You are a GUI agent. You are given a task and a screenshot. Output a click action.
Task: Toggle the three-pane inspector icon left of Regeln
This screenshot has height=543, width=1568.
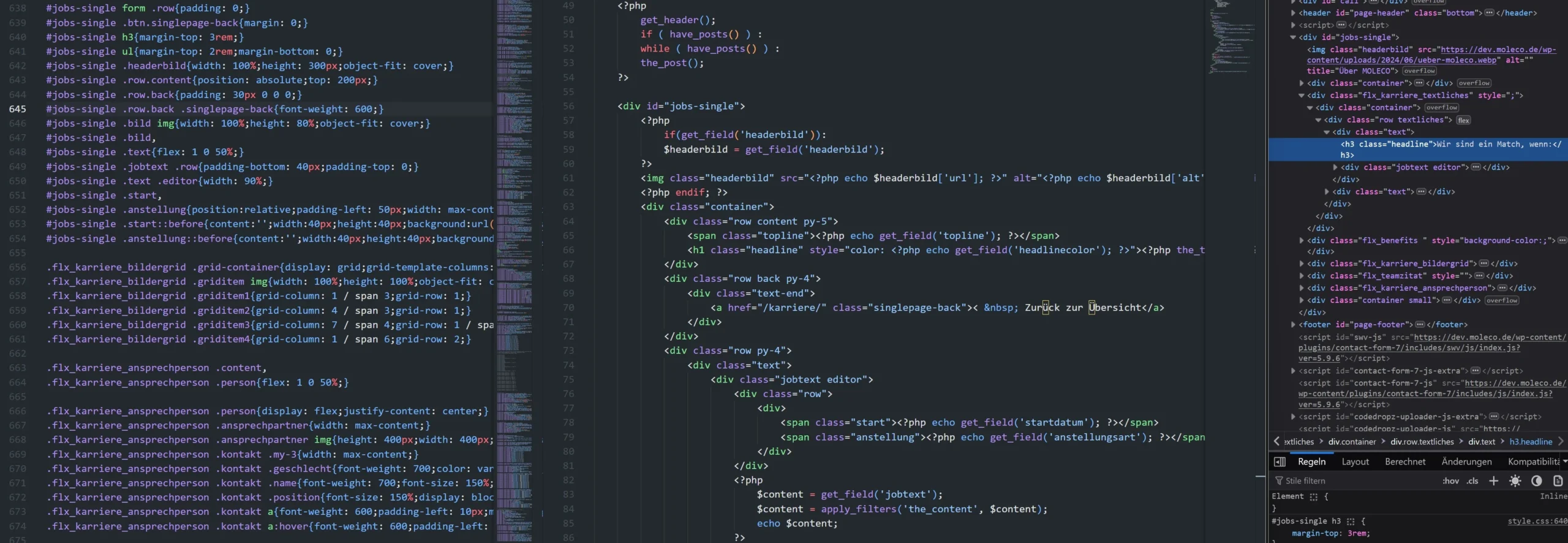[x=1280, y=462]
